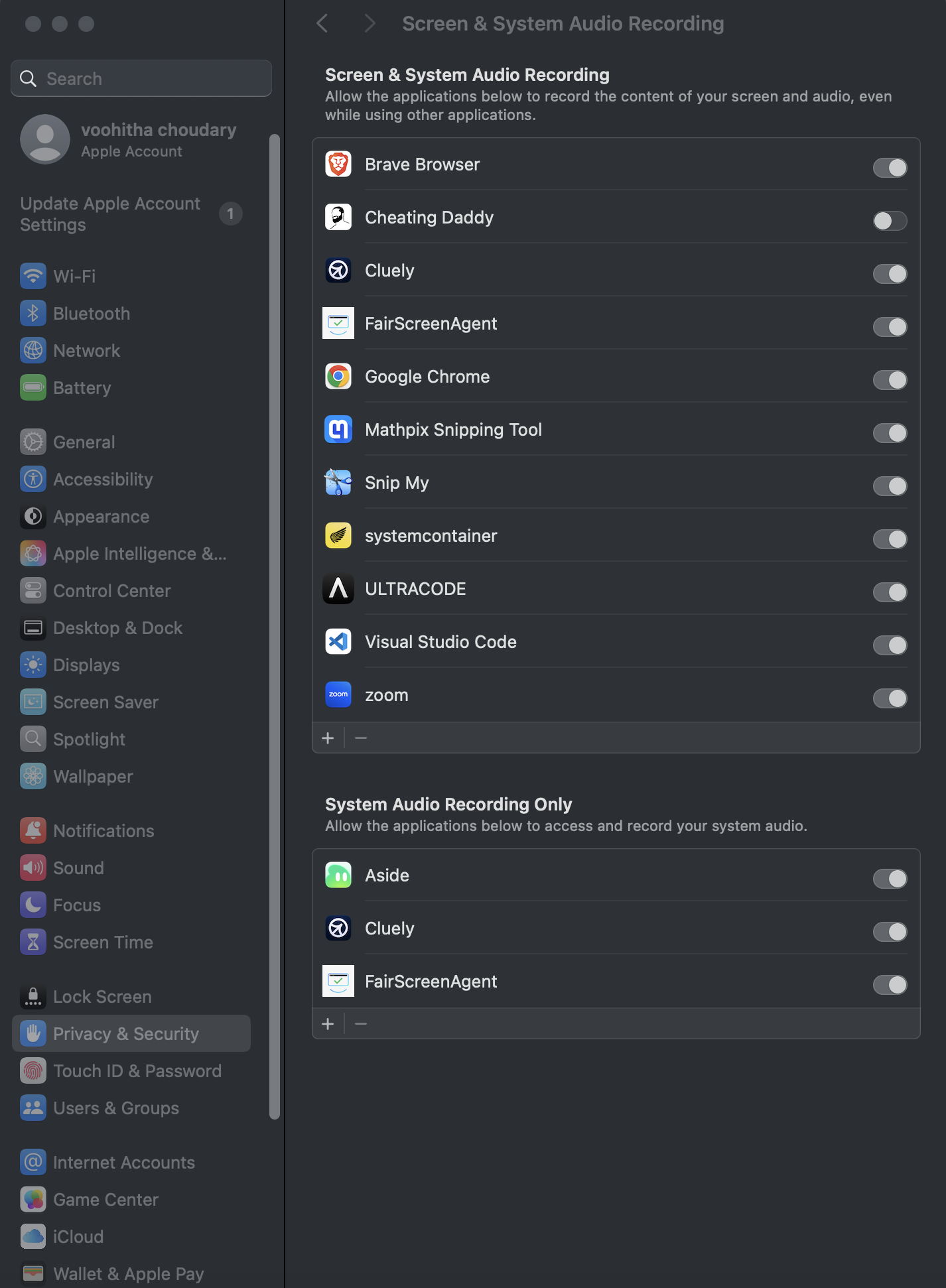Click the iCloud cloud icon
Screen dimensions: 946x1288
pyautogui.click(x=33, y=1236)
